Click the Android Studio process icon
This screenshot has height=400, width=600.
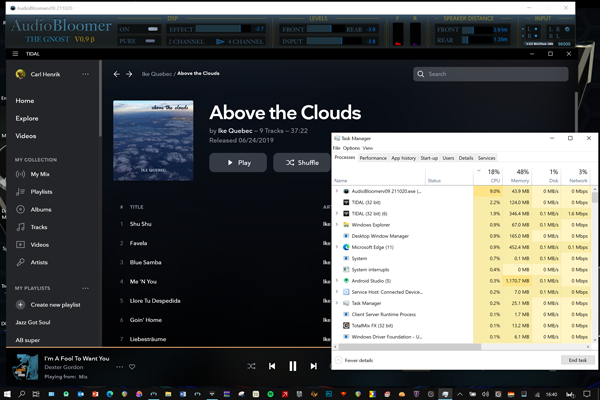(x=346, y=281)
